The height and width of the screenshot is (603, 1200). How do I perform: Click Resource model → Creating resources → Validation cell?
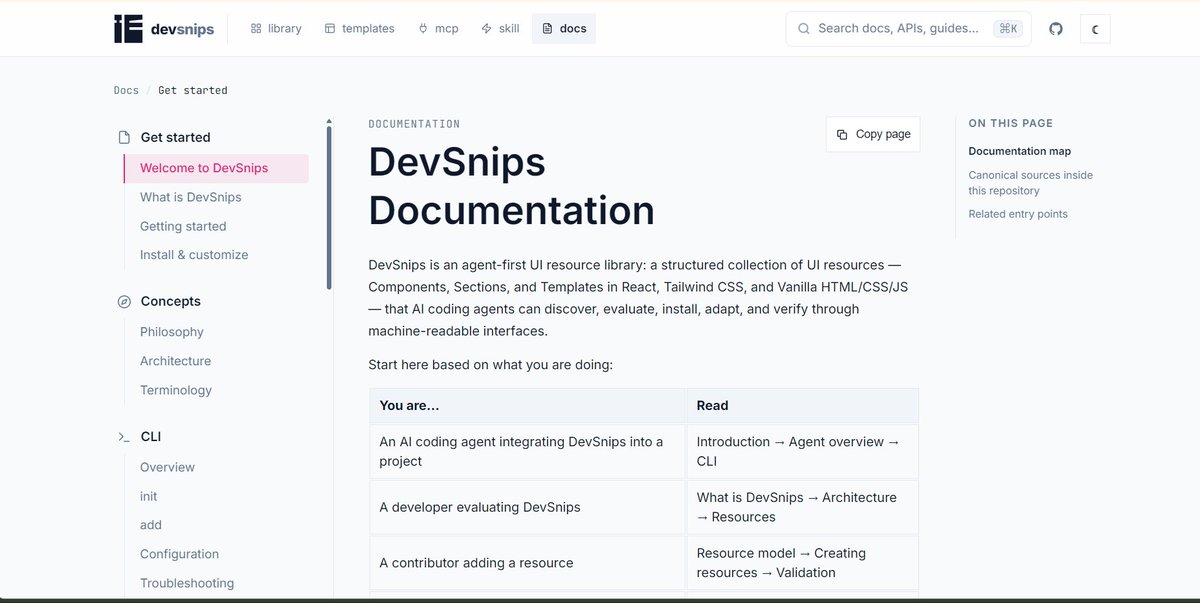point(802,563)
